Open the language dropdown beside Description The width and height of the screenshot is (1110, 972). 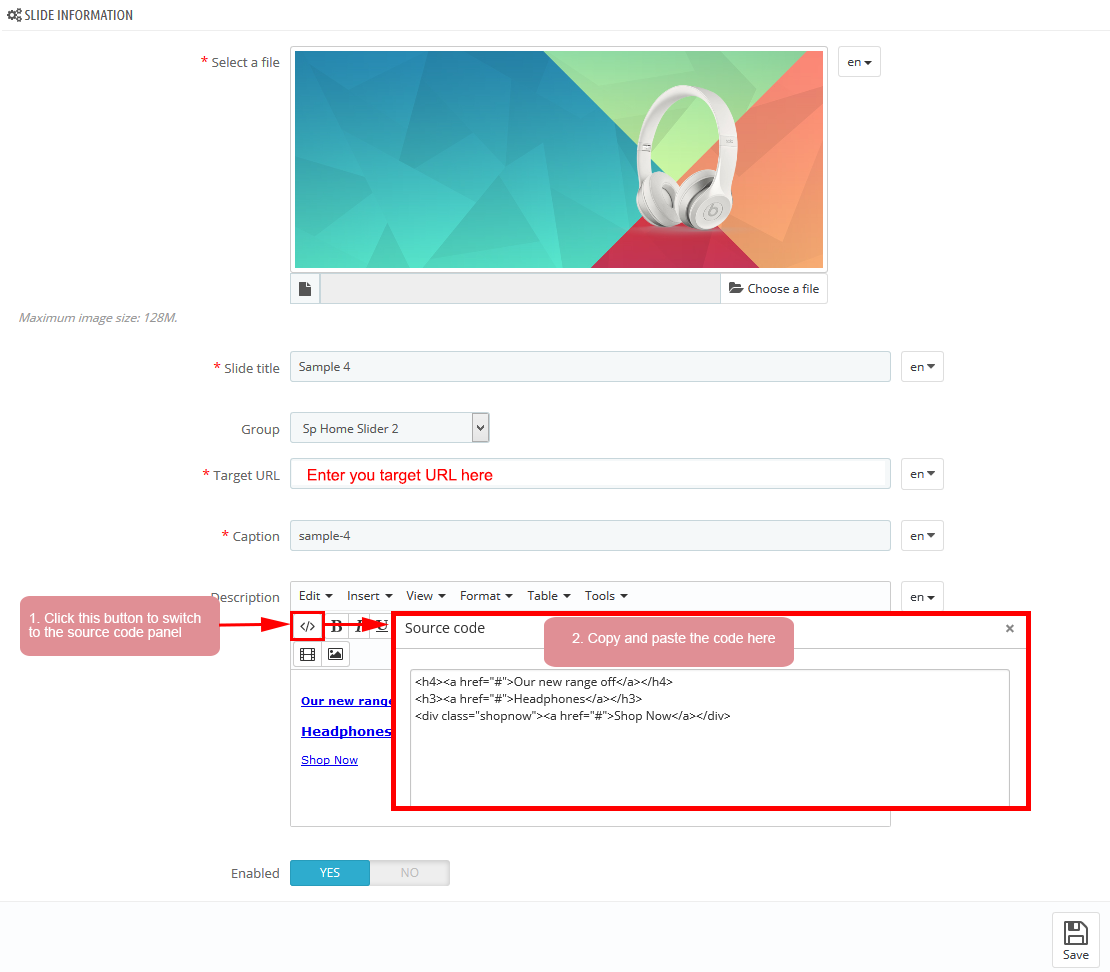click(x=922, y=597)
